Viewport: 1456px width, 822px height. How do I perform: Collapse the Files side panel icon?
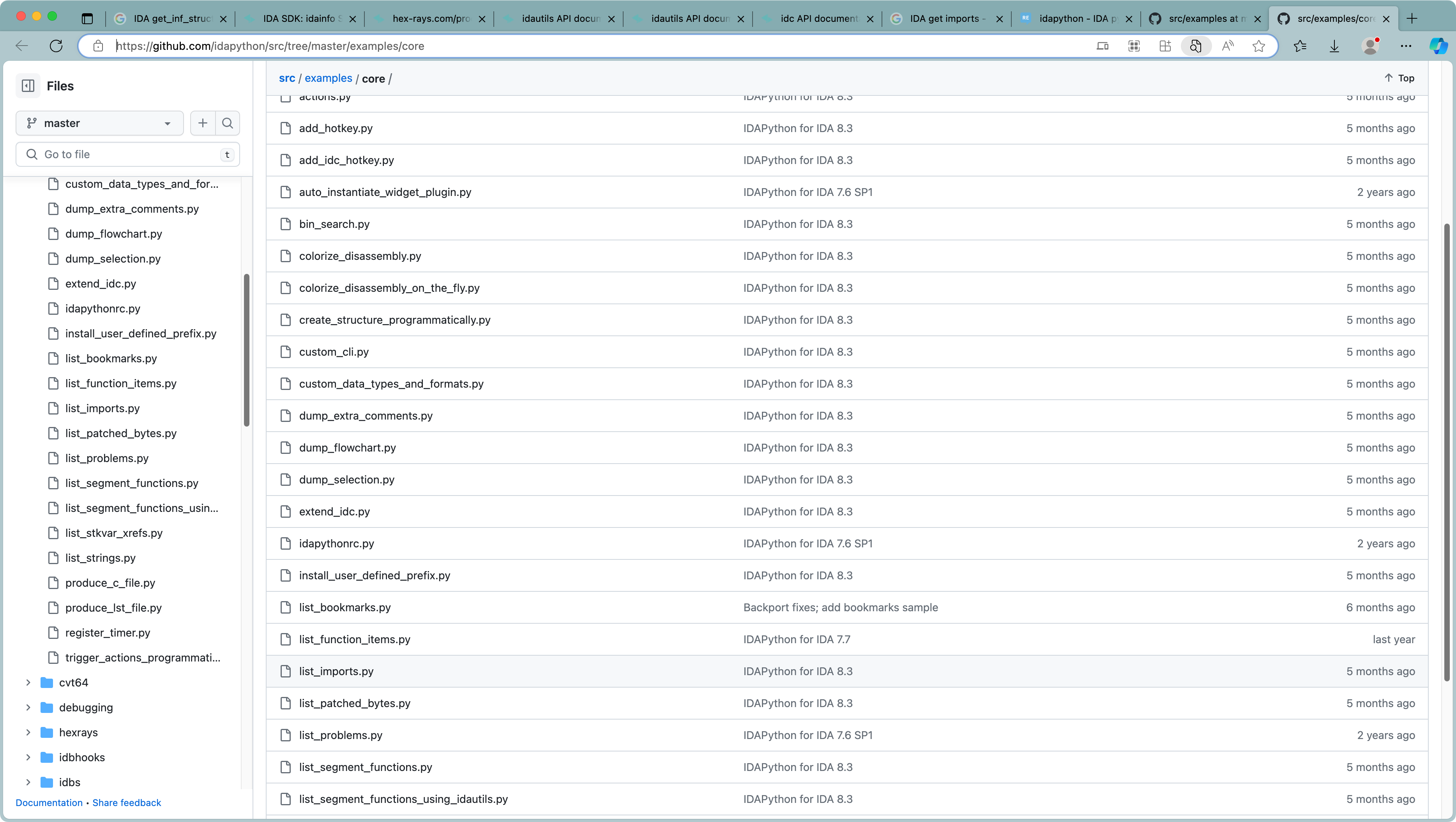pyautogui.click(x=28, y=86)
